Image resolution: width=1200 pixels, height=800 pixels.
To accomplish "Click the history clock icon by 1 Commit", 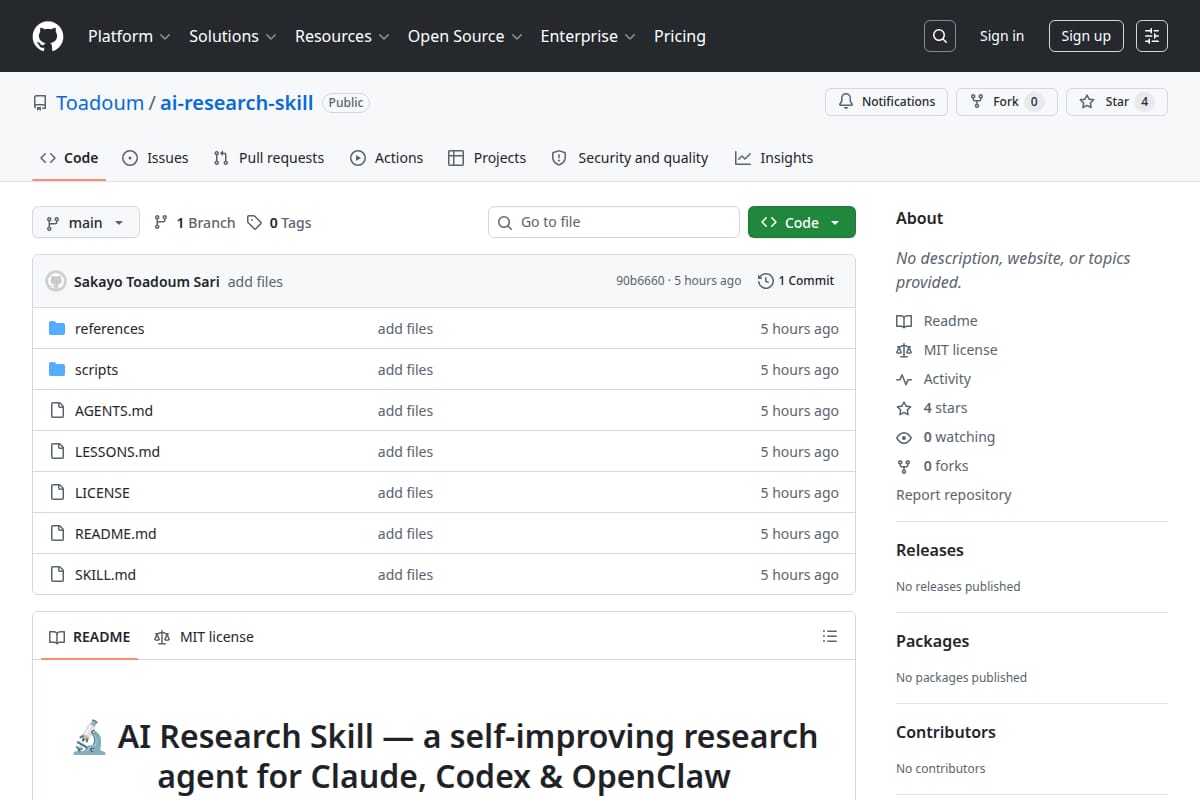I will click(x=766, y=281).
